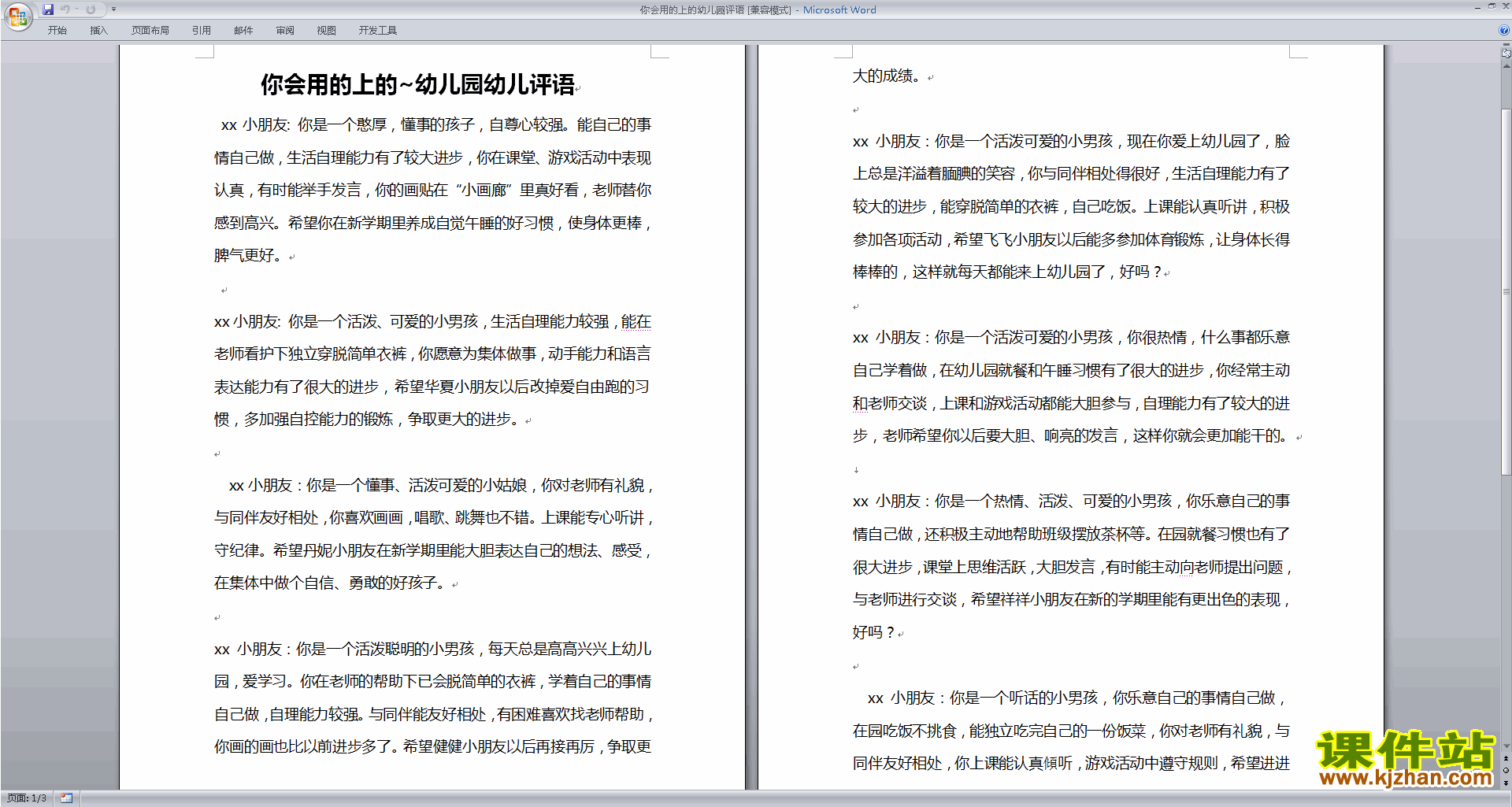Click the vertical scrollbar thumb

click(1506, 291)
